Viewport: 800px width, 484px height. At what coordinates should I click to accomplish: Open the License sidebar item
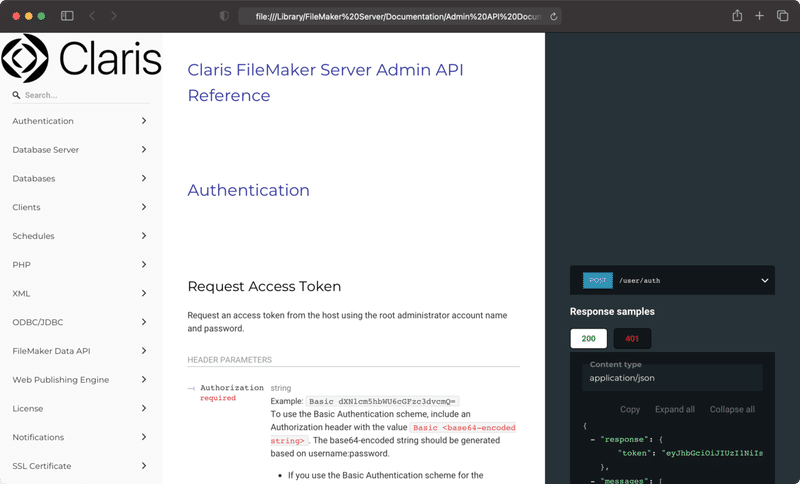pyautogui.click(x=28, y=409)
